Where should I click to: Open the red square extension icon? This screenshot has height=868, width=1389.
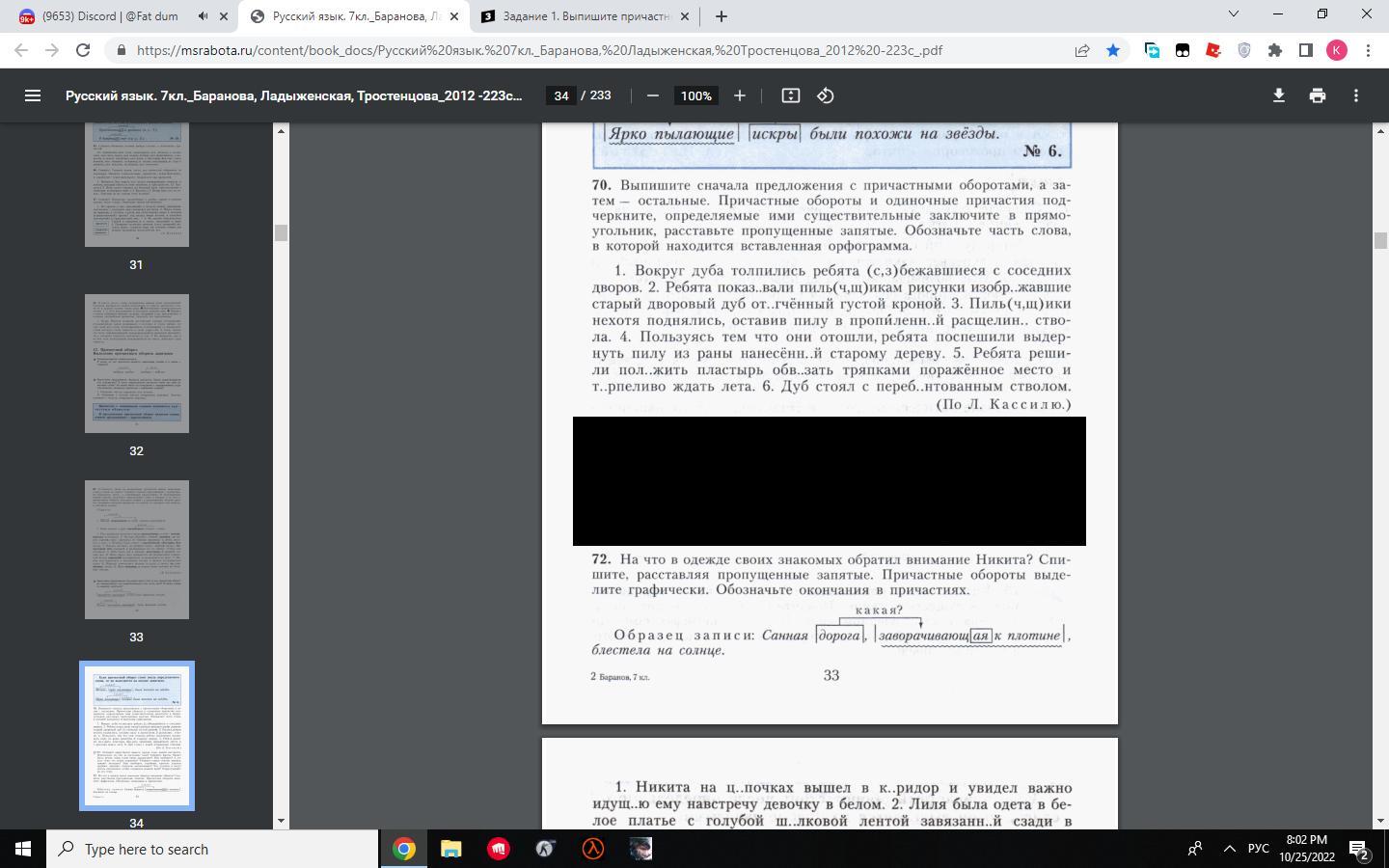click(1213, 50)
